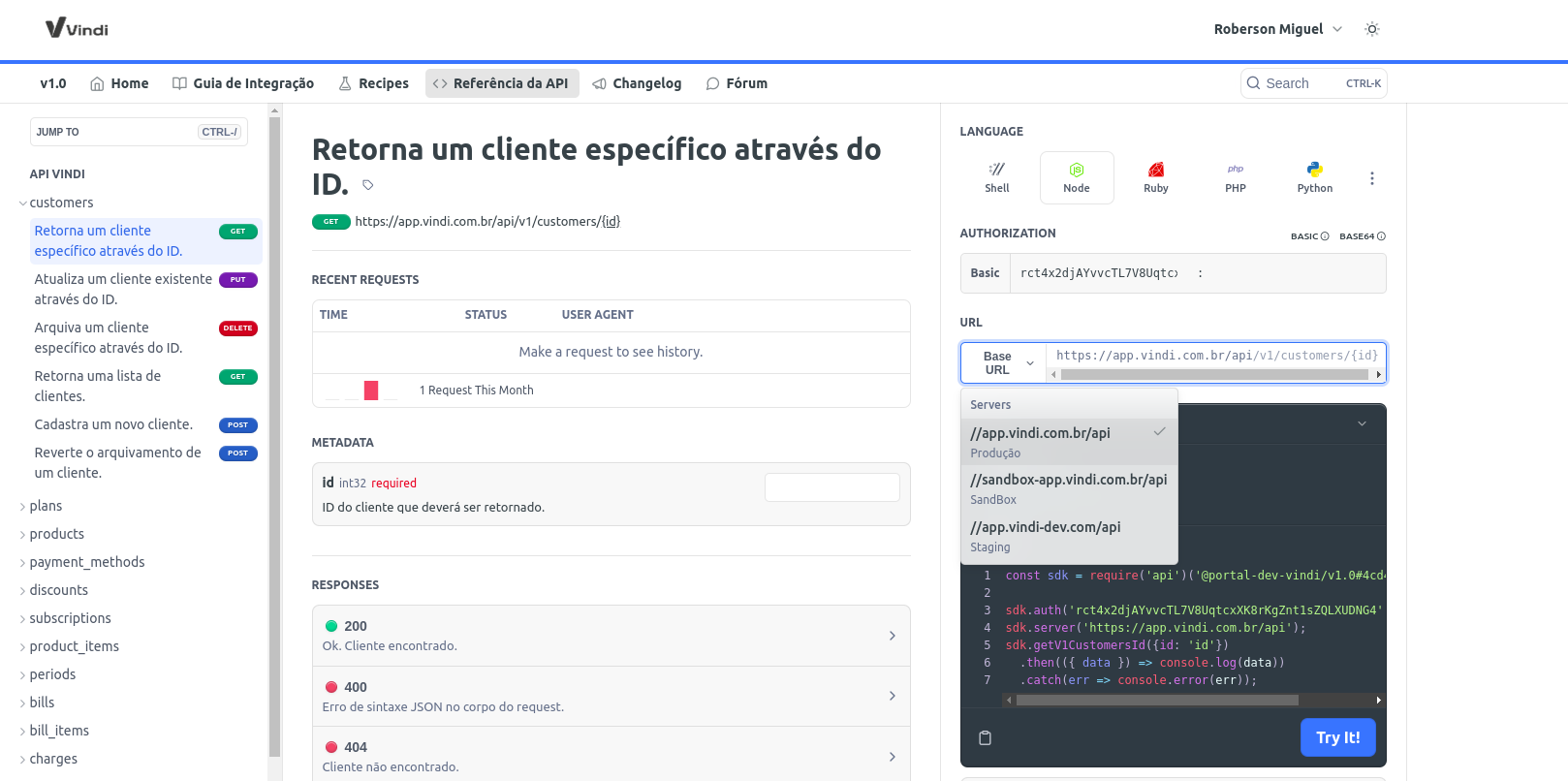
Task: Open the Changelog tab
Action: pyautogui.click(x=637, y=83)
